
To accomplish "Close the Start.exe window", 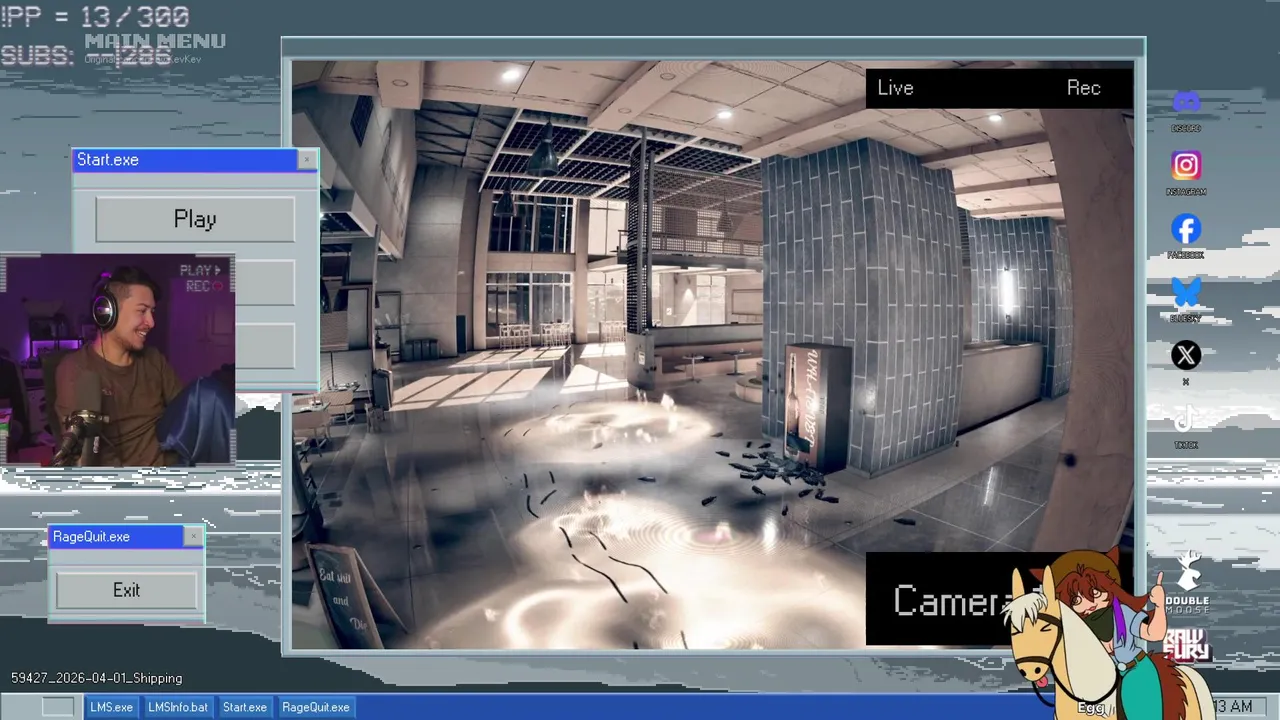I will coord(306,160).
